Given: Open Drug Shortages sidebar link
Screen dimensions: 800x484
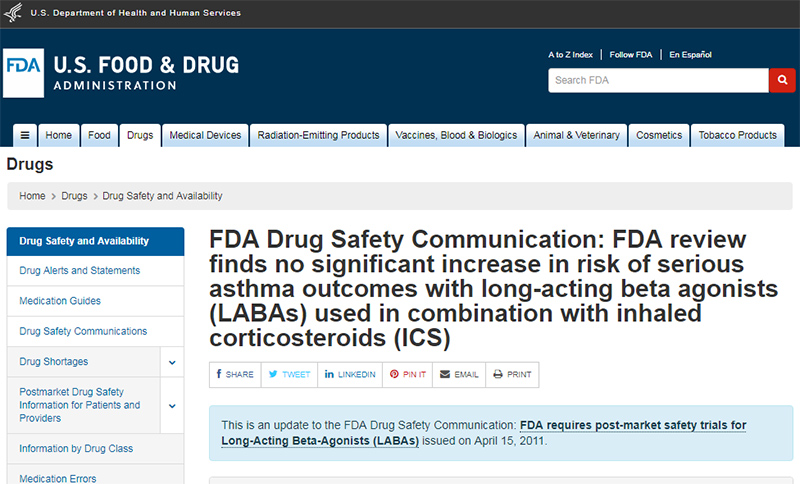Looking at the screenshot, I should pos(54,362).
